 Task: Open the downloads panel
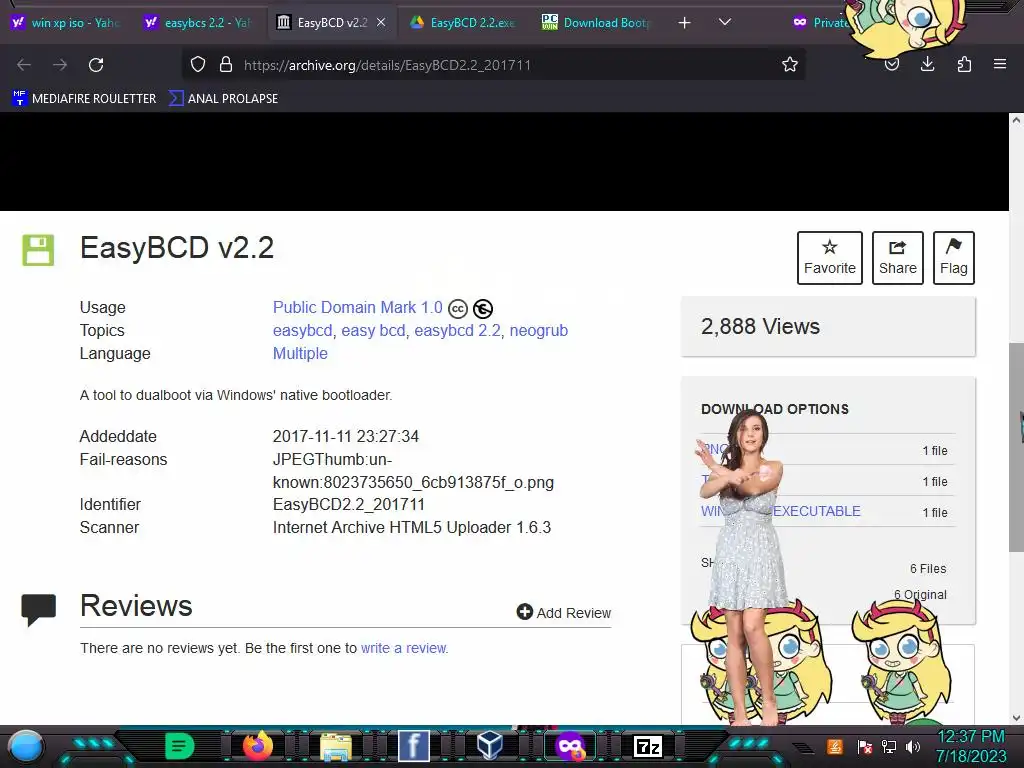pos(927,64)
